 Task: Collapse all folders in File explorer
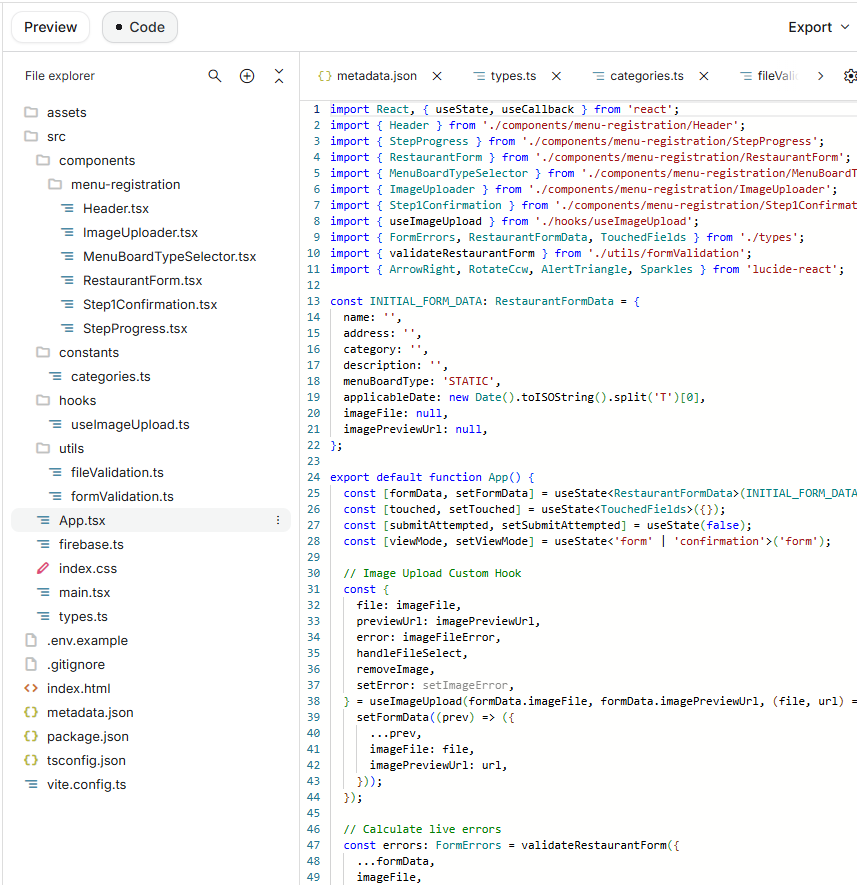click(279, 76)
